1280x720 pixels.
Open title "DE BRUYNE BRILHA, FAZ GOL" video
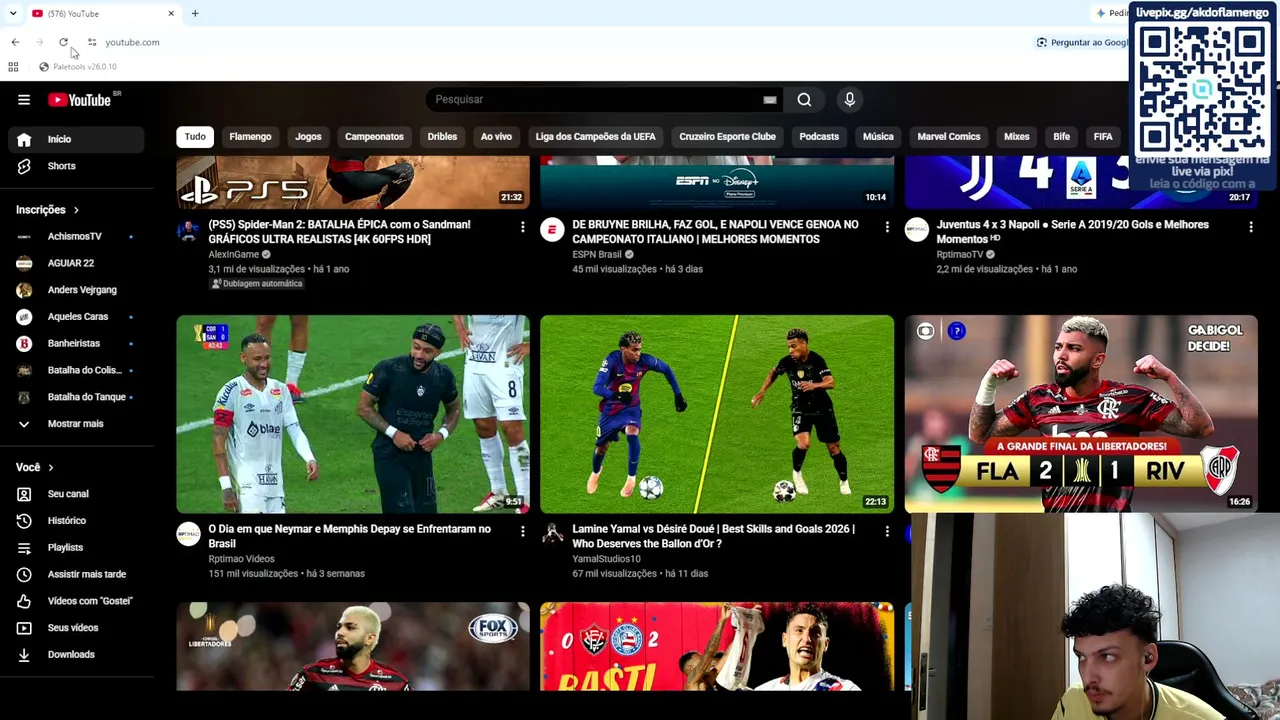click(715, 232)
